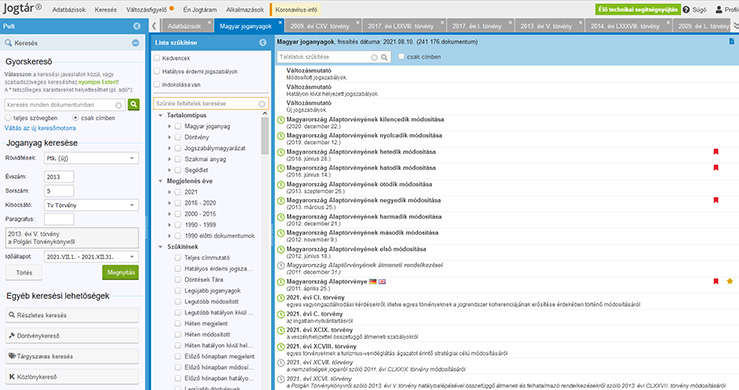Click the Találatok szűkítése search magnifier
This screenshot has height=390, width=739.
point(385,57)
